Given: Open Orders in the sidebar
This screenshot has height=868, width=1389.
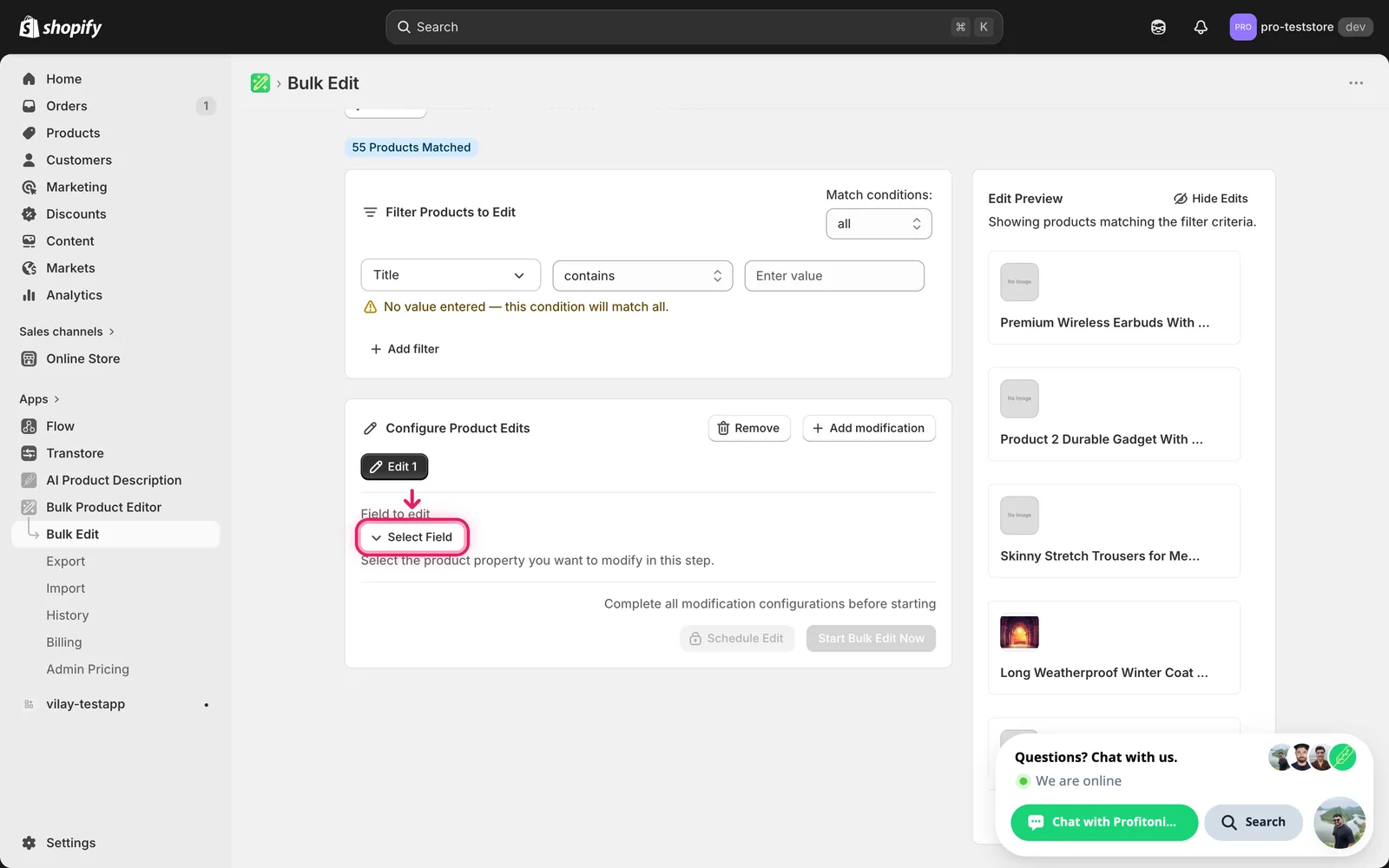Looking at the screenshot, I should (x=67, y=106).
